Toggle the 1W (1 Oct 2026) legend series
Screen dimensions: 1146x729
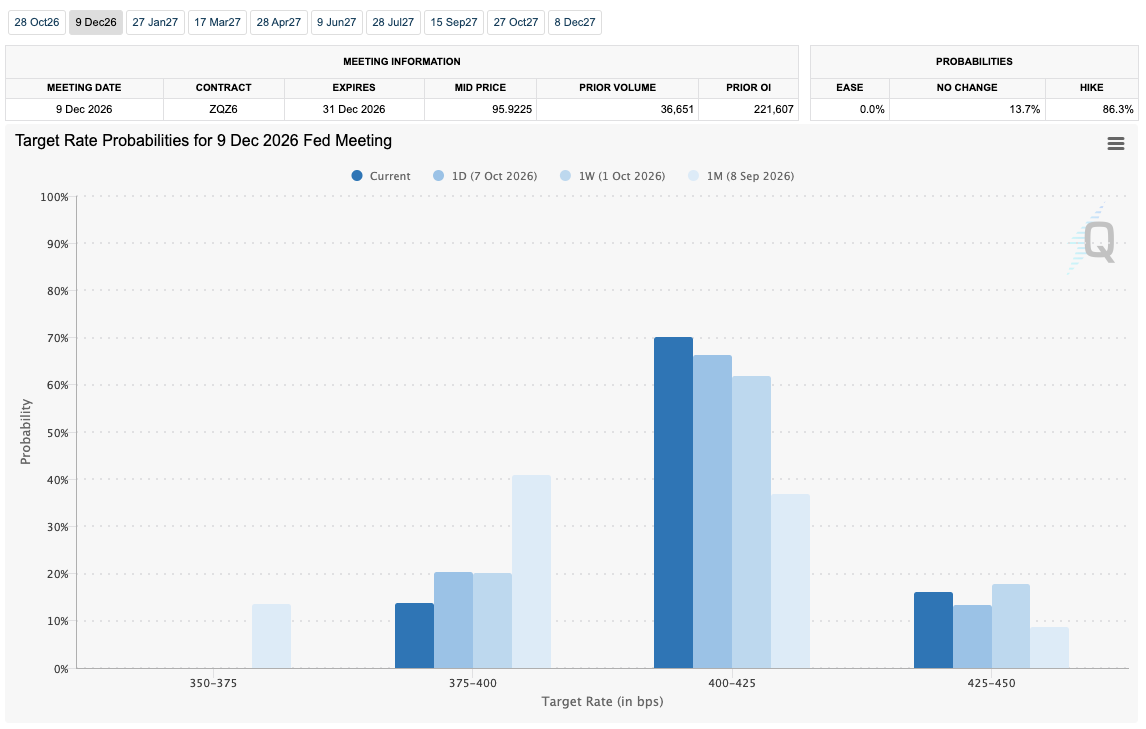pos(612,175)
